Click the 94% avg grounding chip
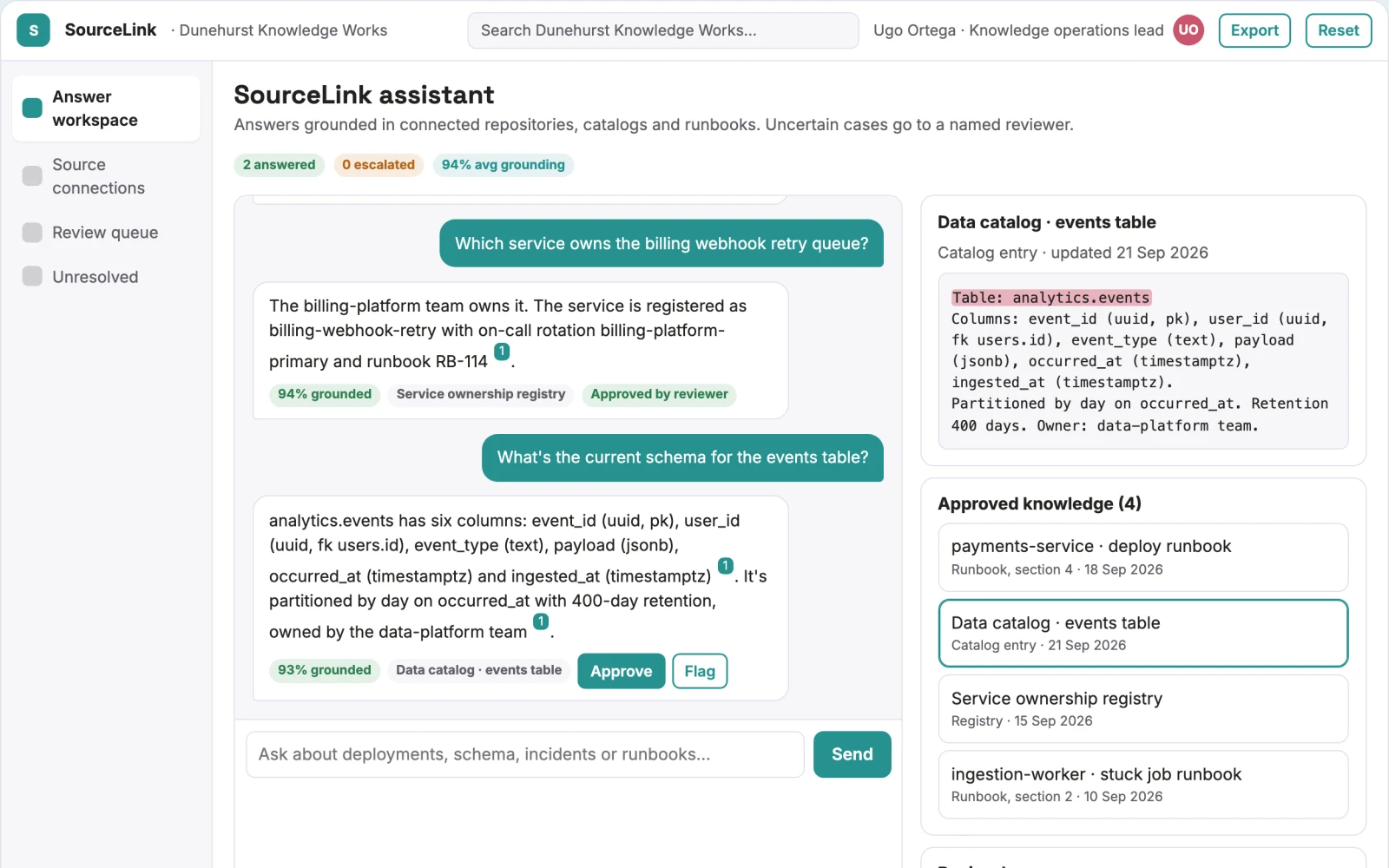Screen dimensions: 1389x868 pos(504,165)
